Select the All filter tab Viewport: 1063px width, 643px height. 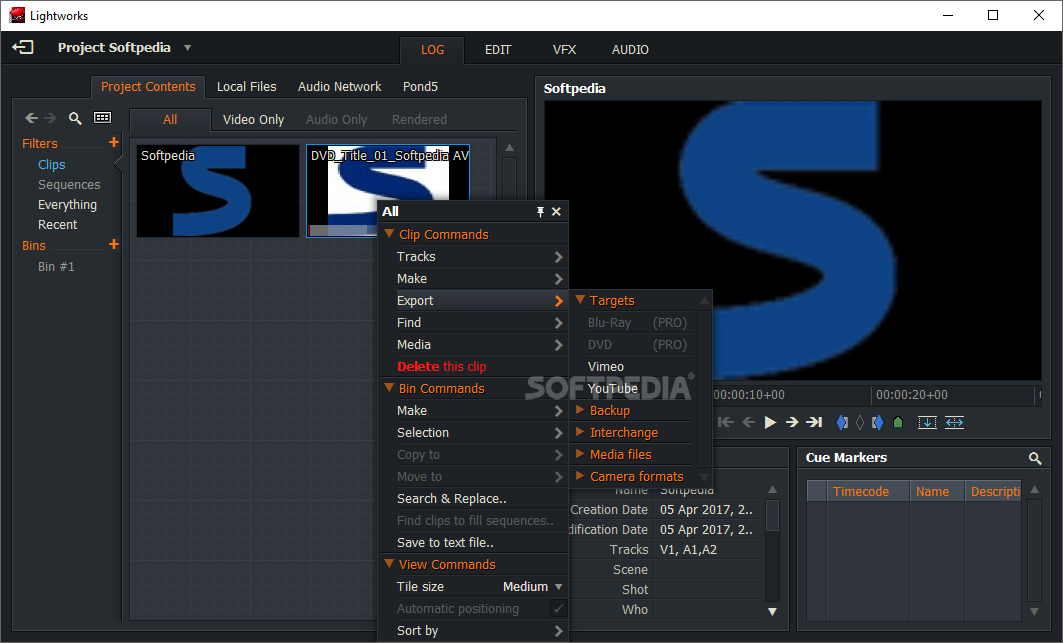click(170, 119)
